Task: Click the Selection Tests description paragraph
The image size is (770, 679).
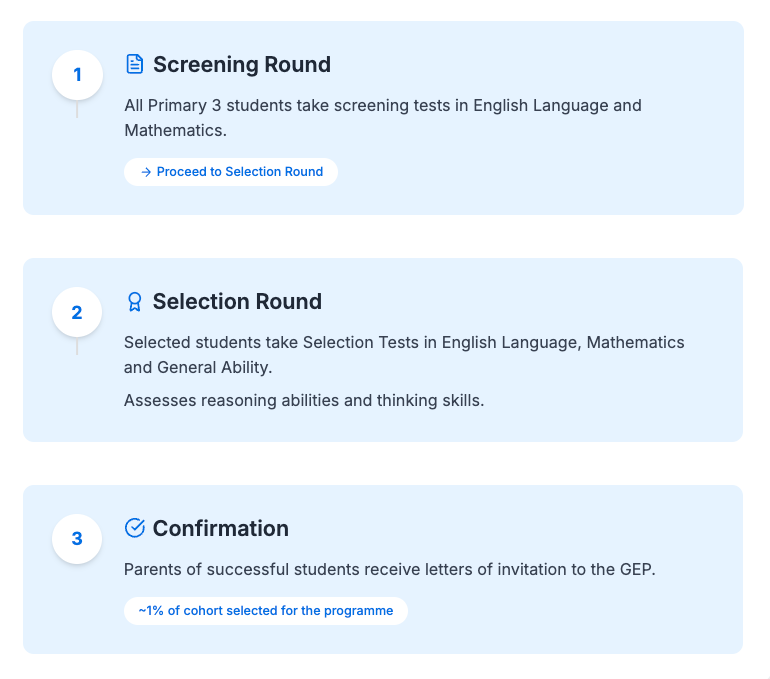Action: click(404, 354)
